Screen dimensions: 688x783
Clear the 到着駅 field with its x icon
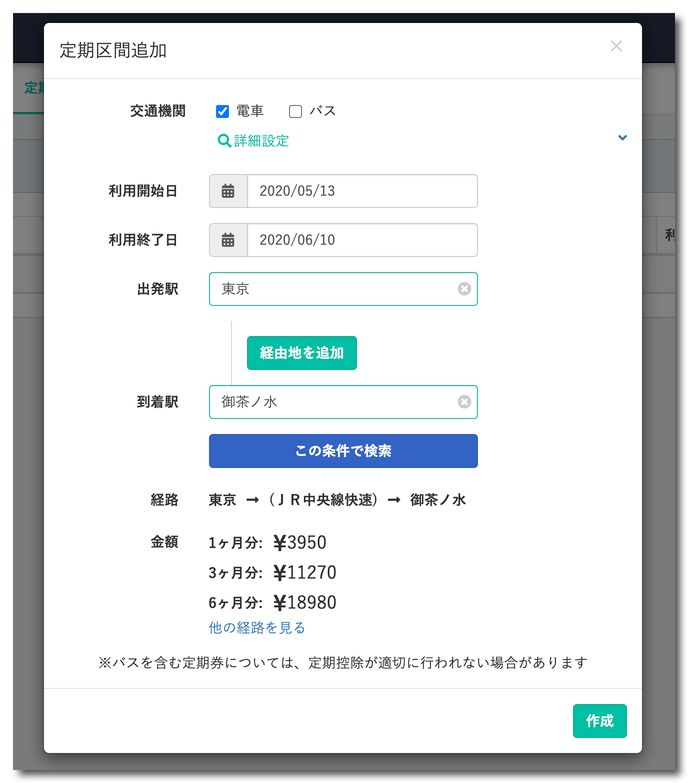pos(464,402)
